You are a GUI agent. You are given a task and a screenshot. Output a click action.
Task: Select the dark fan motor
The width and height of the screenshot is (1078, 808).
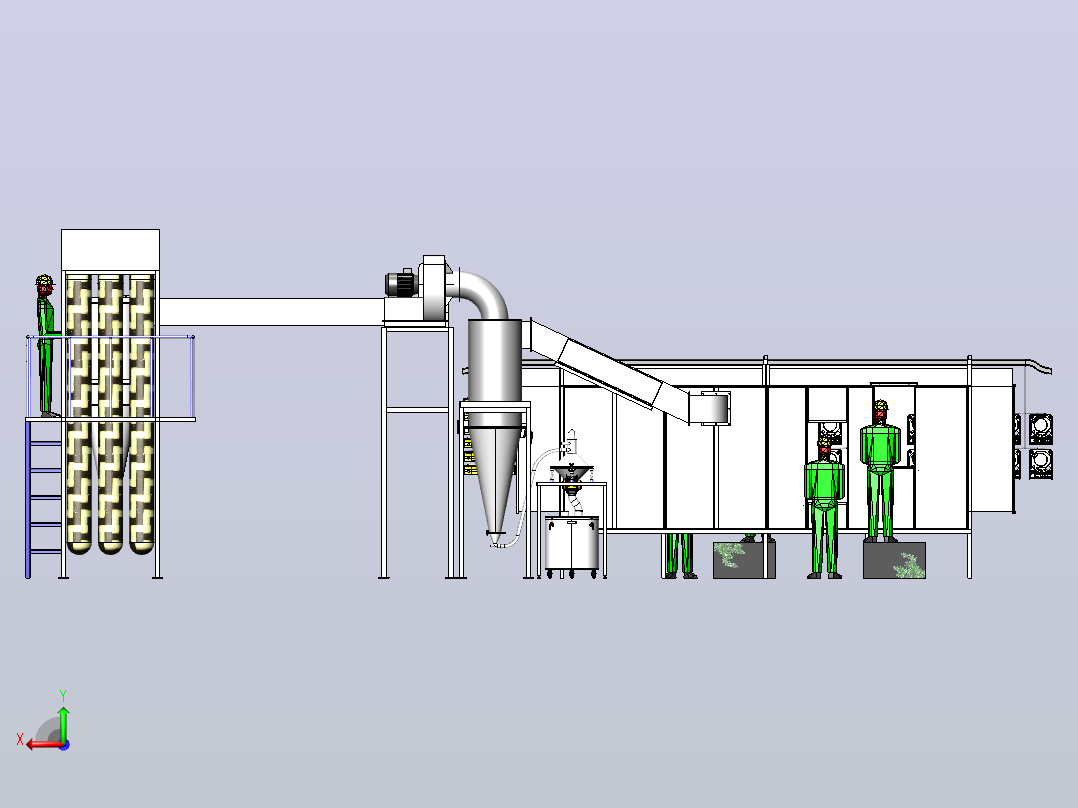tap(402, 283)
